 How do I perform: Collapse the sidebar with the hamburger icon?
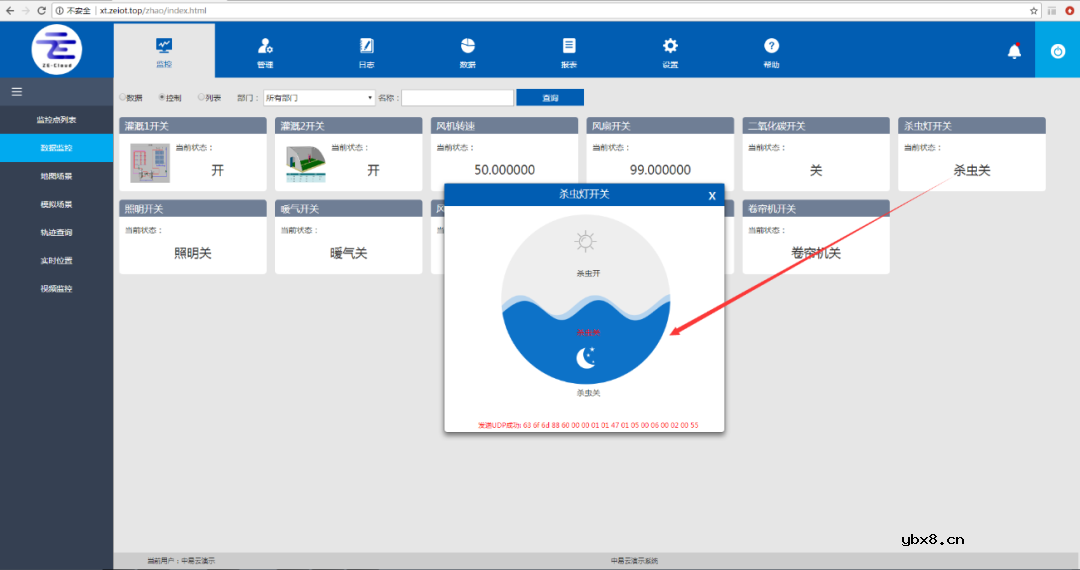[17, 92]
